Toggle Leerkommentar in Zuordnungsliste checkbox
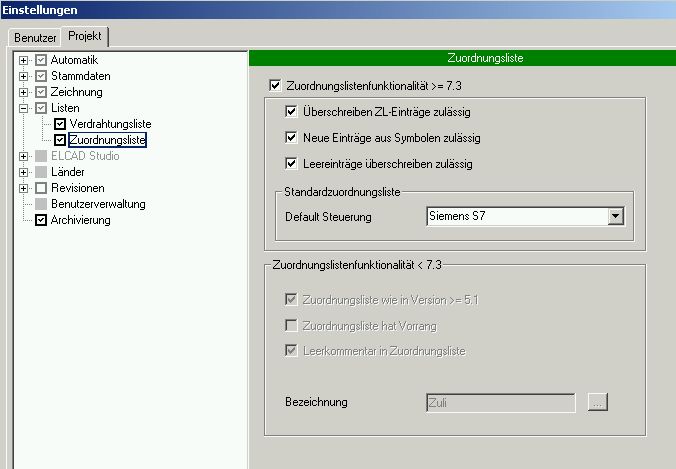This screenshot has width=676, height=469. click(x=291, y=350)
